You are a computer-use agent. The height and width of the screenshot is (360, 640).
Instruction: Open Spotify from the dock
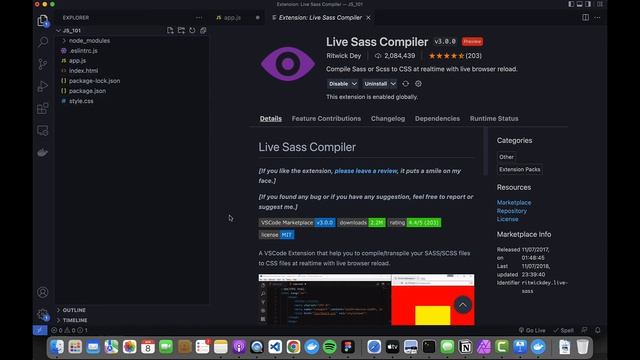[x=329, y=347]
